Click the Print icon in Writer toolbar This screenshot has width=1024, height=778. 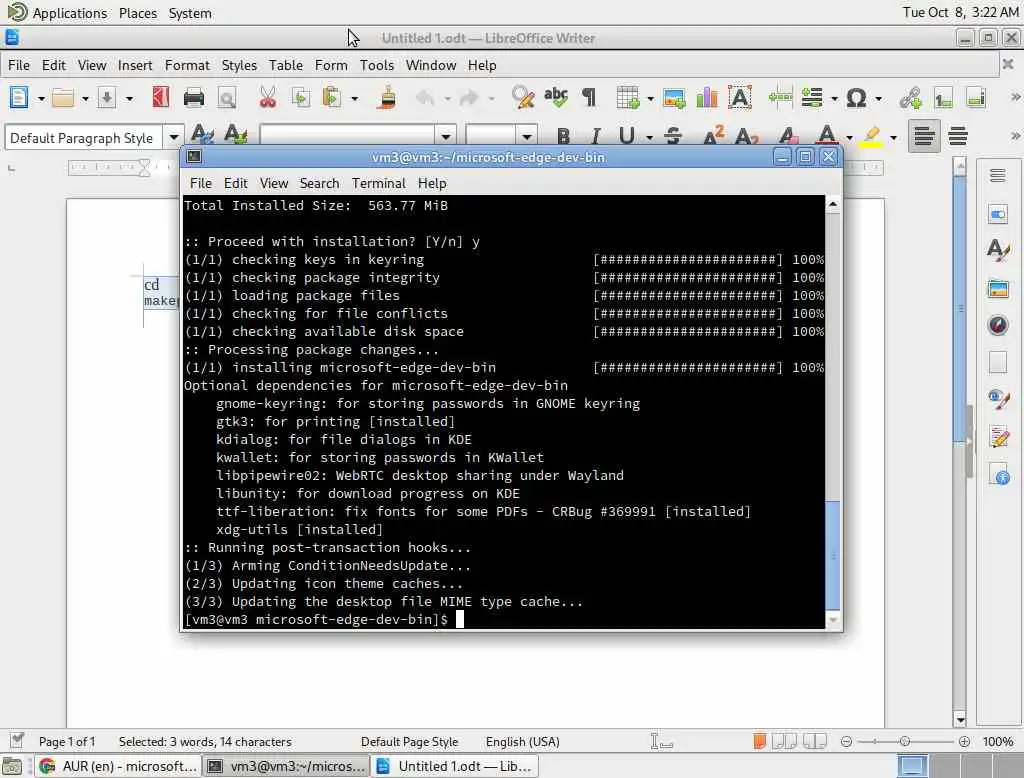pyautogui.click(x=194, y=98)
